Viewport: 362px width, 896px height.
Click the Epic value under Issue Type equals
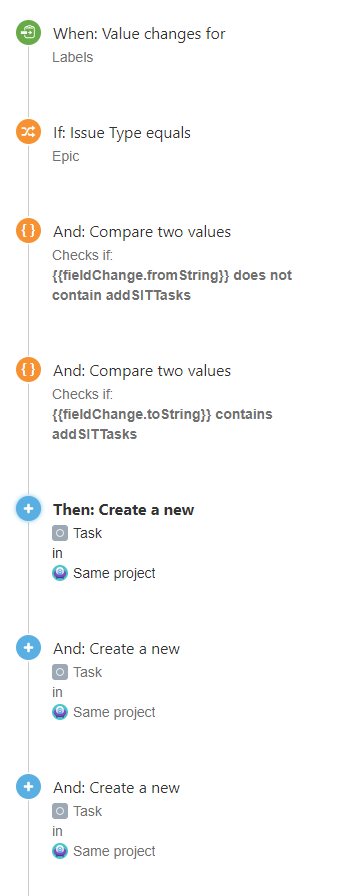(x=66, y=157)
